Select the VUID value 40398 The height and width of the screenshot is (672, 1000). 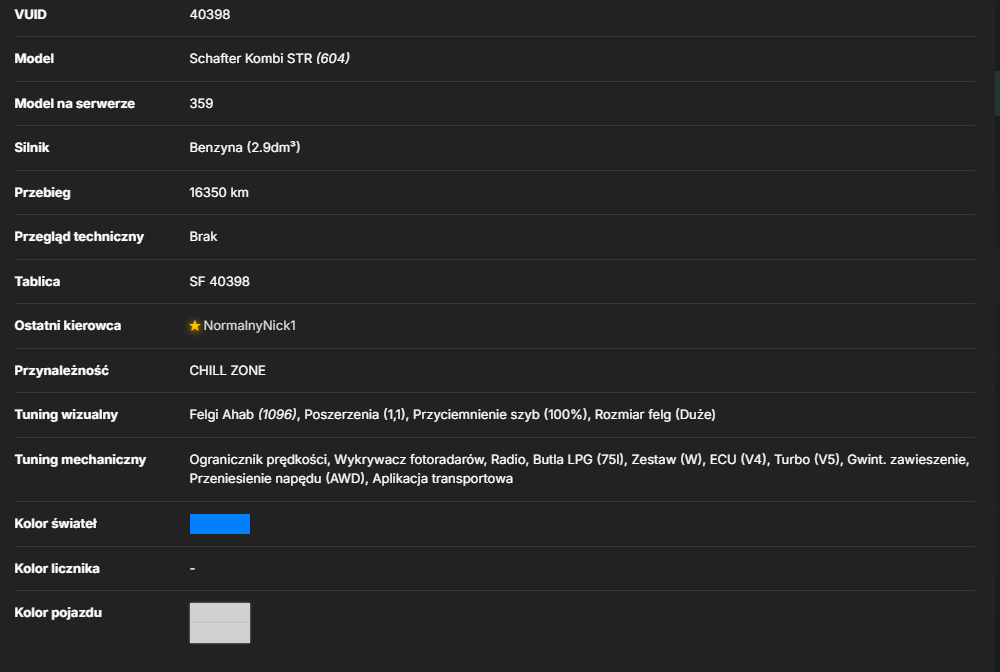tap(210, 15)
